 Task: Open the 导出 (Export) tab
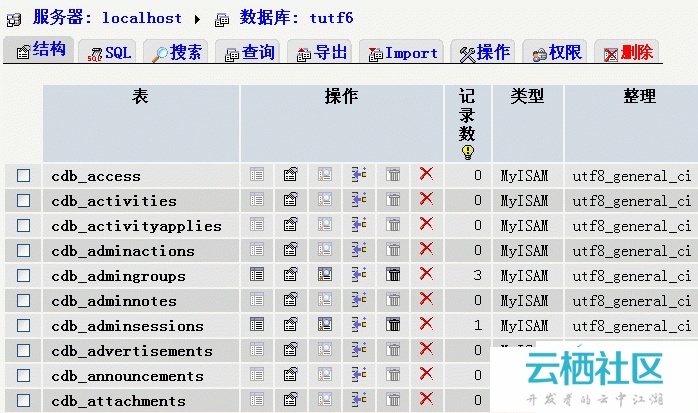pyautogui.click(x=321, y=53)
